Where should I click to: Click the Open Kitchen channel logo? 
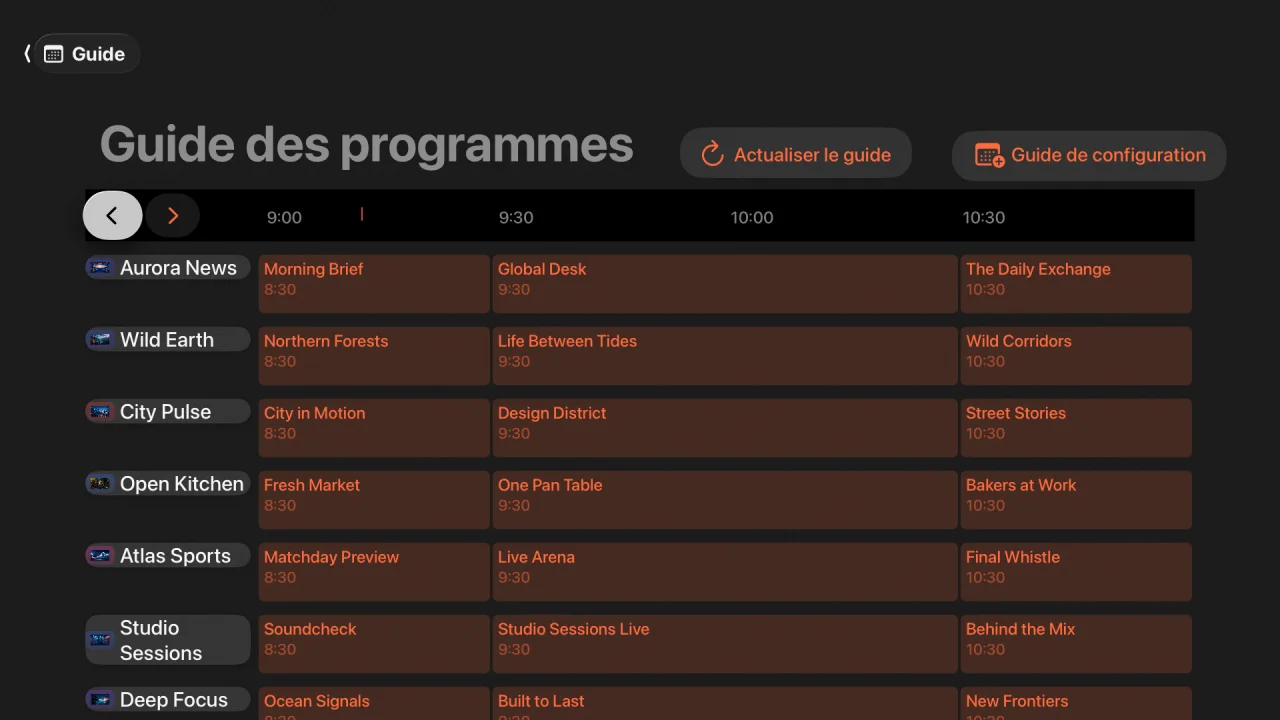(x=100, y=483)
